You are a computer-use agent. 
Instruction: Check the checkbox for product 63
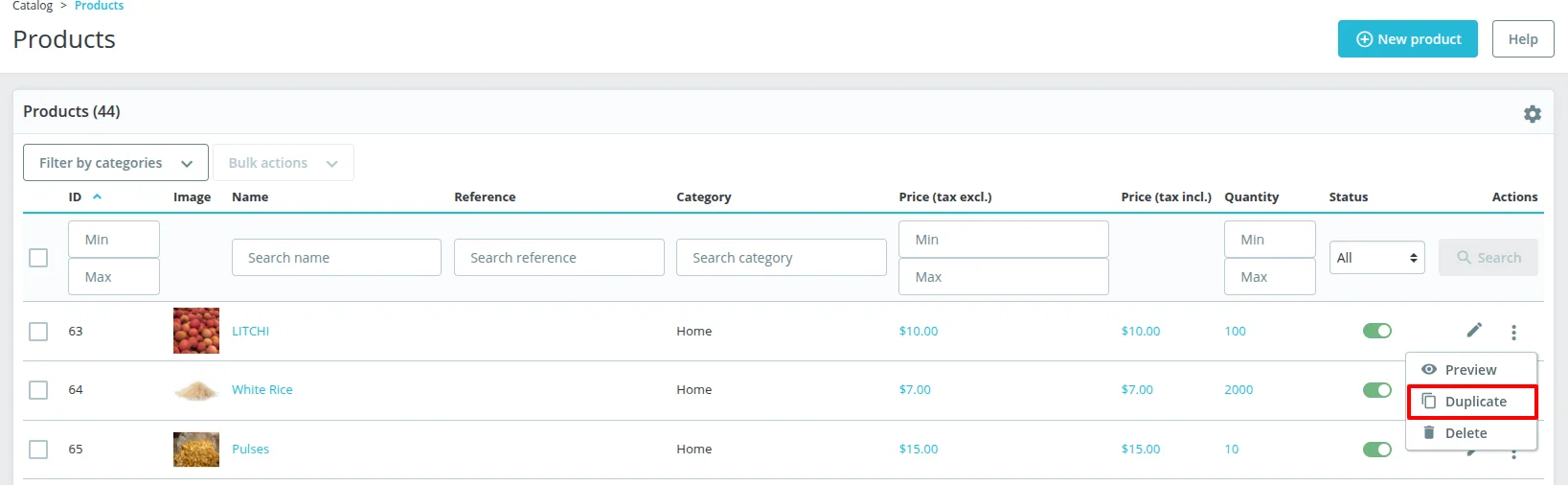point(38,332)
